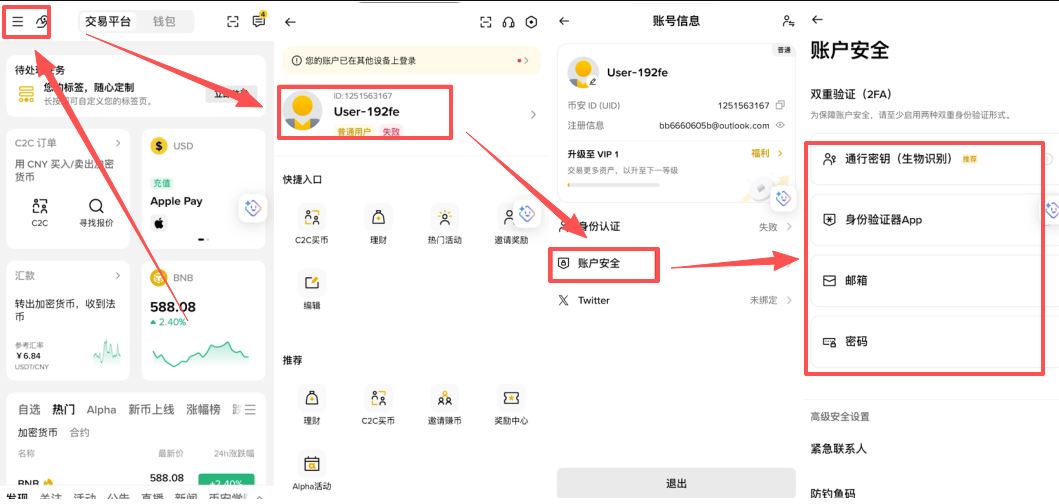The height and width of the screenshot is (504, 1059).
Task: Copy the 币安 ID using copy icon
Action: 780,105
